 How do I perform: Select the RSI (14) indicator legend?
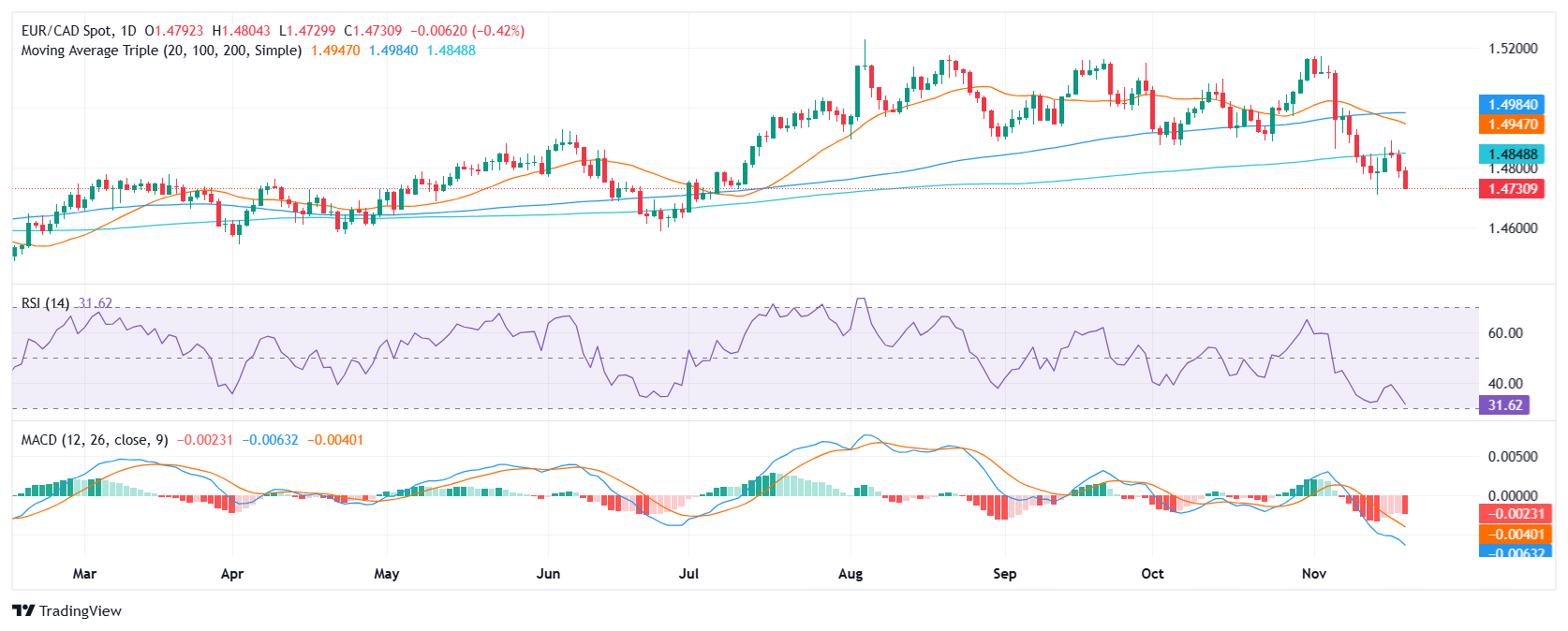coord(45,303)
